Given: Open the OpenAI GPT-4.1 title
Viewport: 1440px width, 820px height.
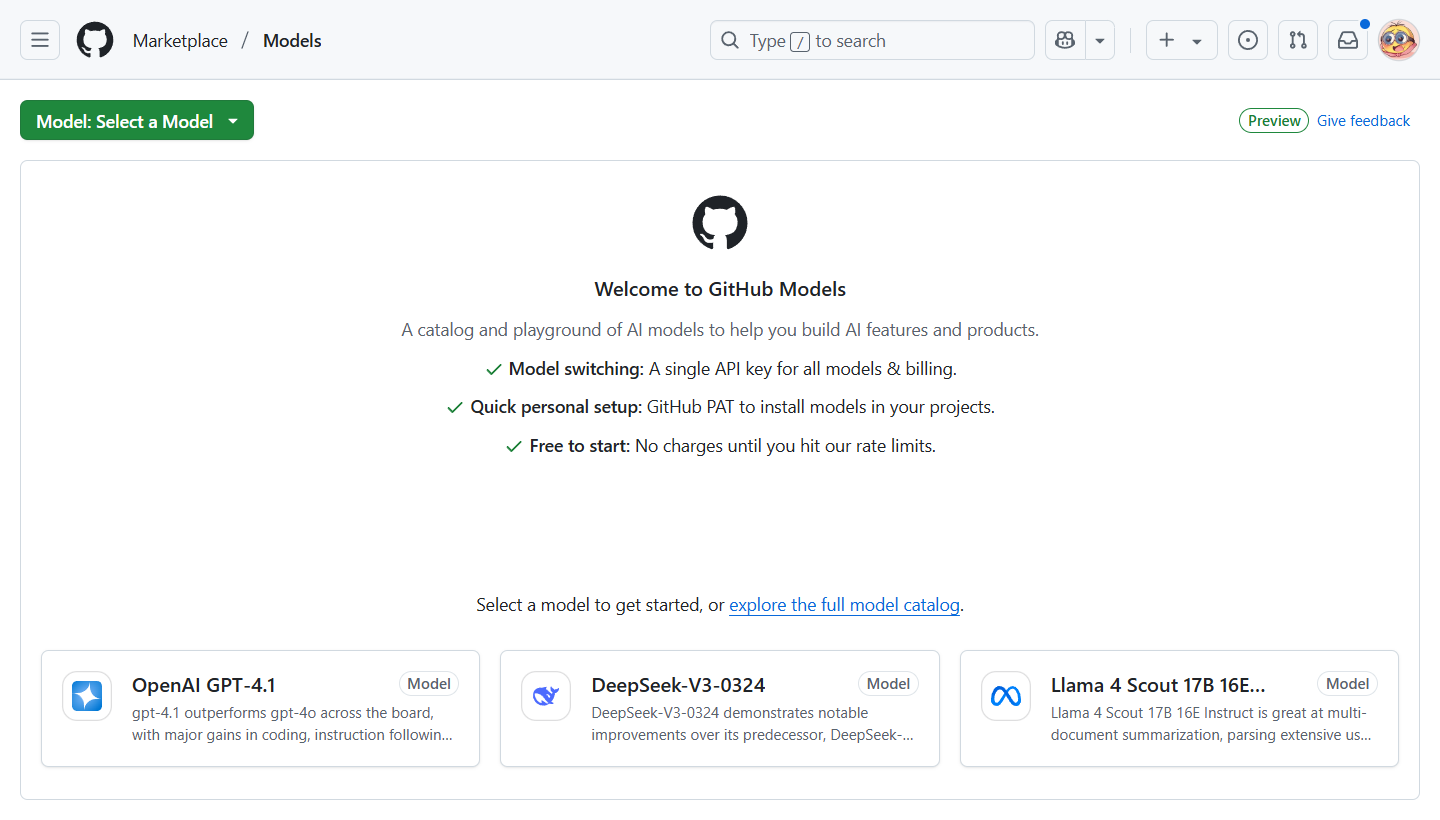Looking at the screenshot, I should (204, 685).
